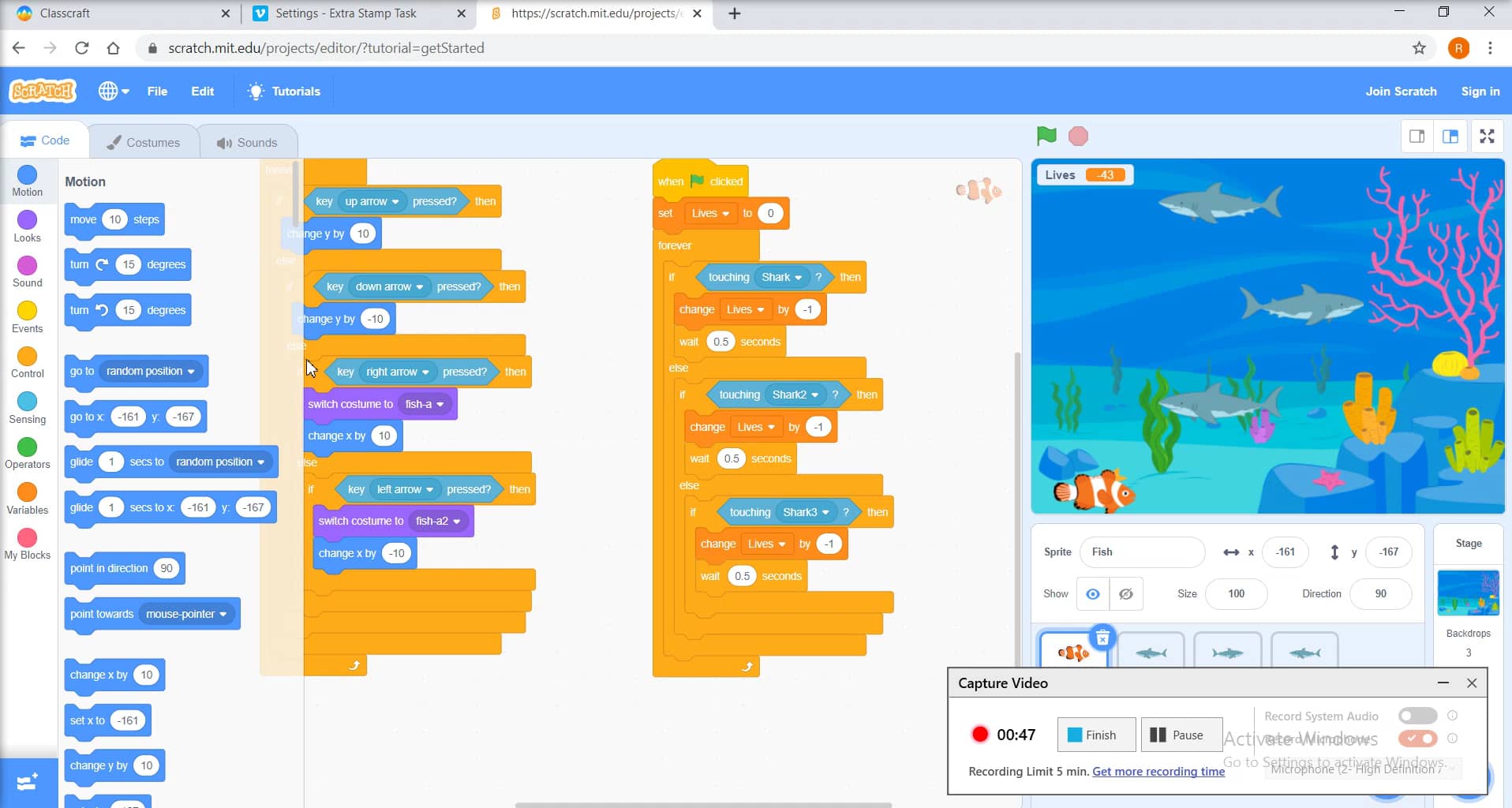1512x808 pixels.
Task: Click the Finish recording button
Action: pyautogui.click(x=1096, y=735)
